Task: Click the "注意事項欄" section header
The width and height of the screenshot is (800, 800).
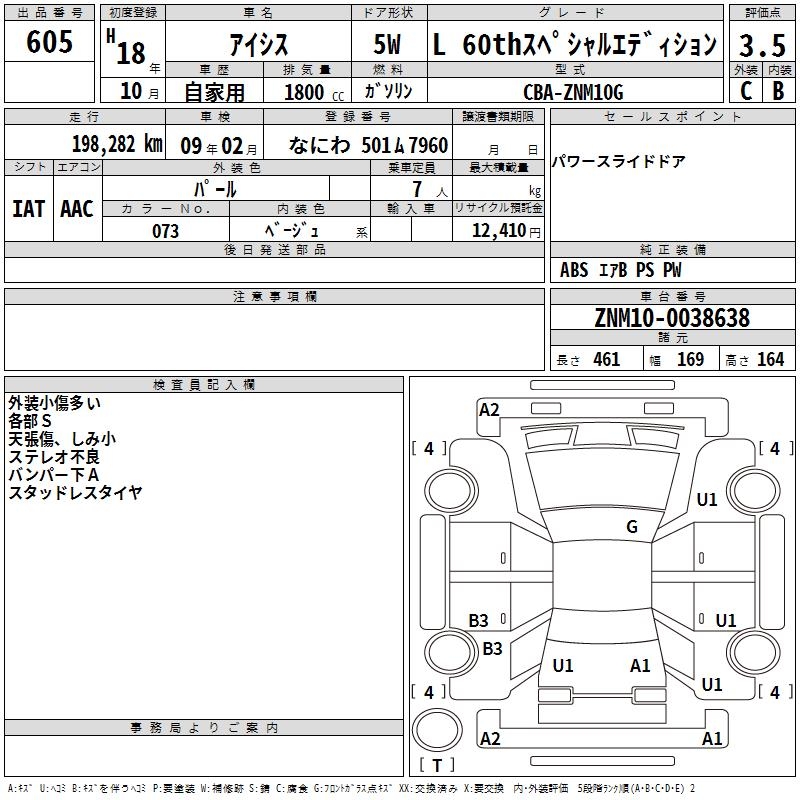Action: (x=274, y=296)
